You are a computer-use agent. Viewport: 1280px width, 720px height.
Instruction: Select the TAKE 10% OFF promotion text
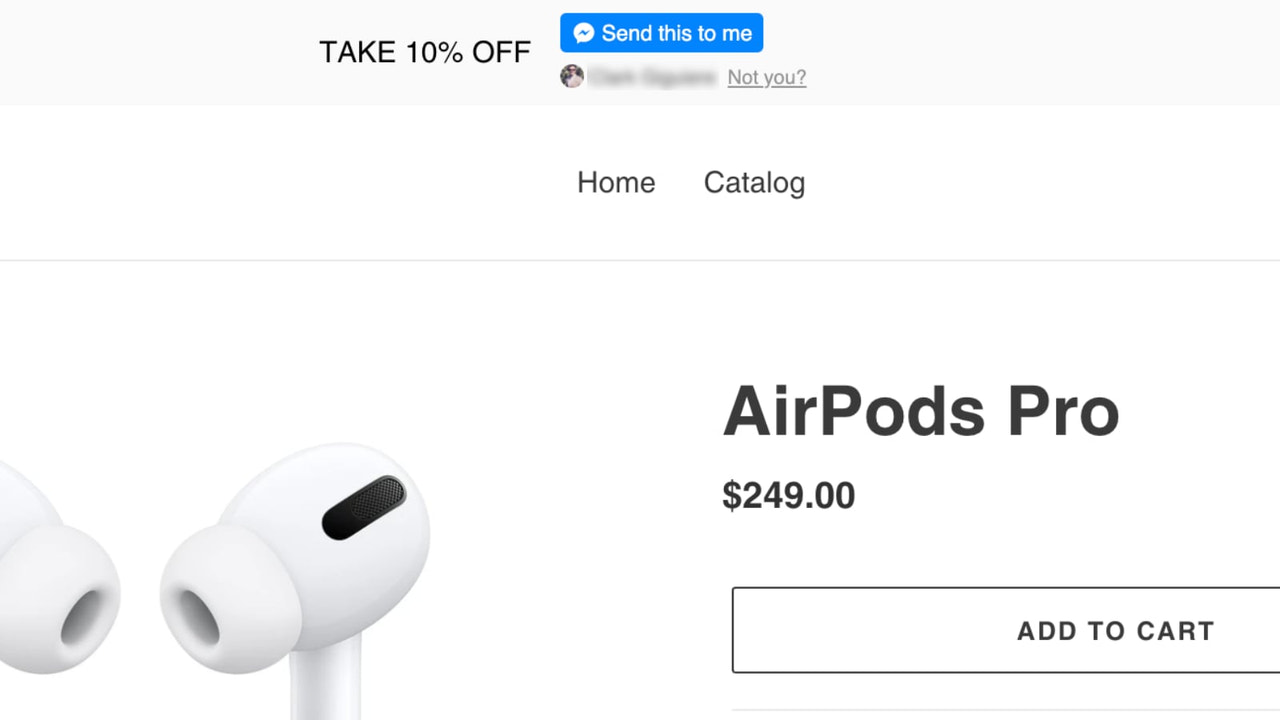tap(424, 51)
